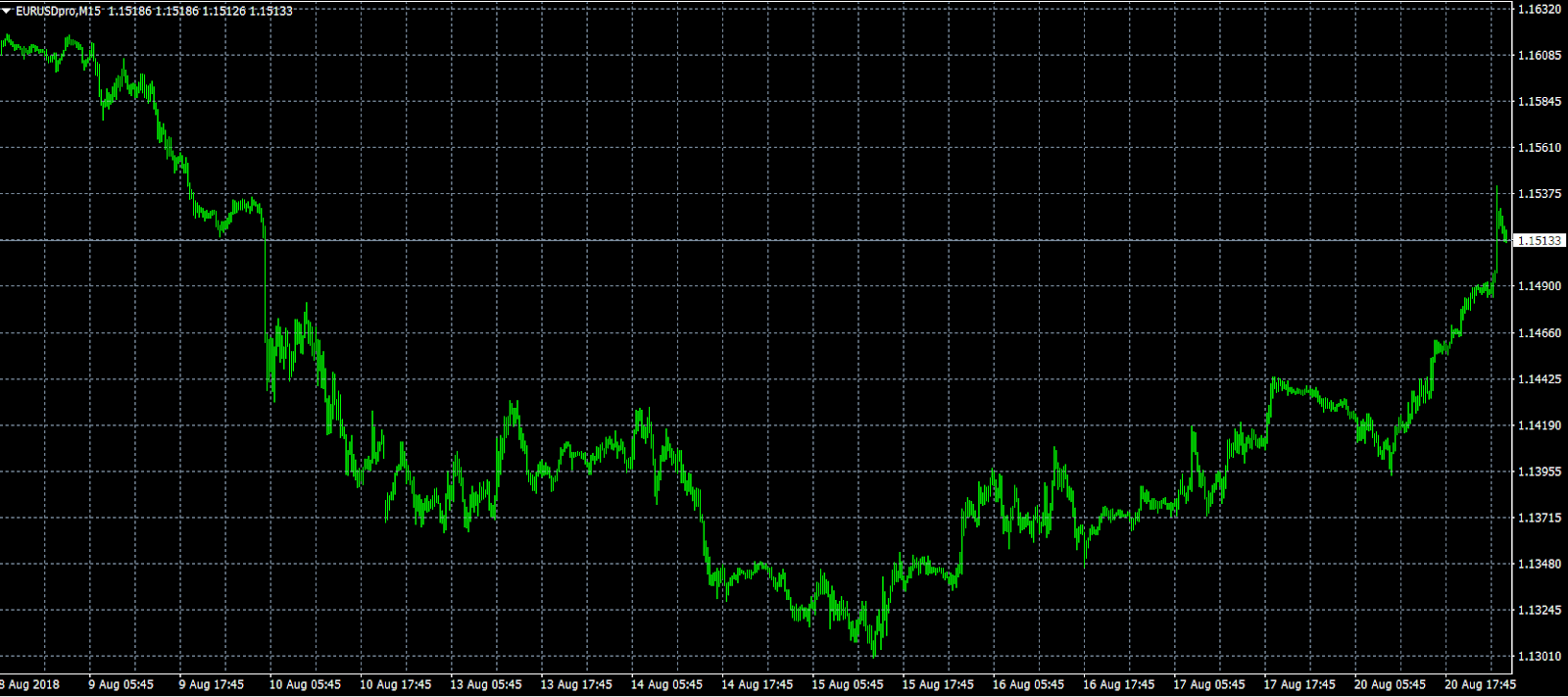The width and height of the screenshot is (1568, 697).
Task: Open the chart menu triangle beside EURUSDpro
Action: tap(7, 11)
